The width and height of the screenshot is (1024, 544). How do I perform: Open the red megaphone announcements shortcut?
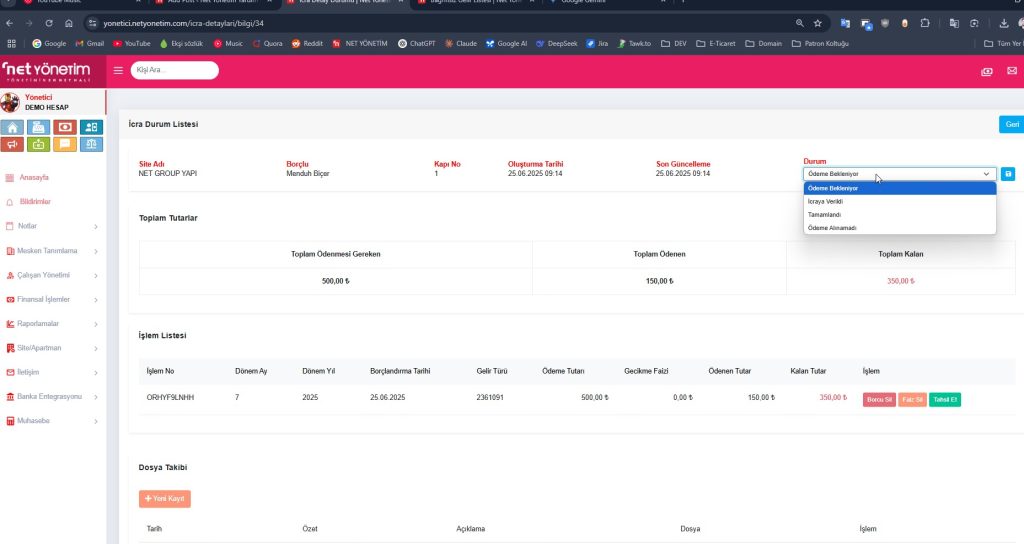click(13, 144)
